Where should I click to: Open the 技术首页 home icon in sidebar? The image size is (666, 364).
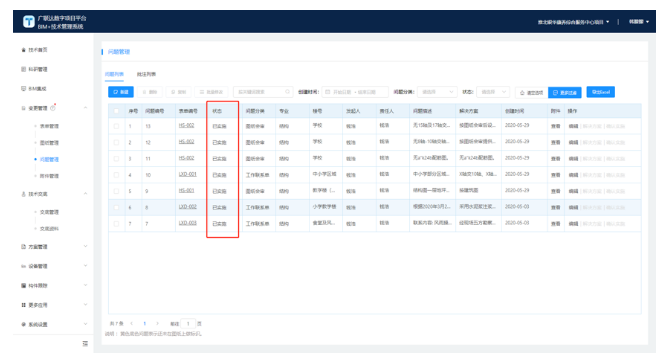(23, 50)
